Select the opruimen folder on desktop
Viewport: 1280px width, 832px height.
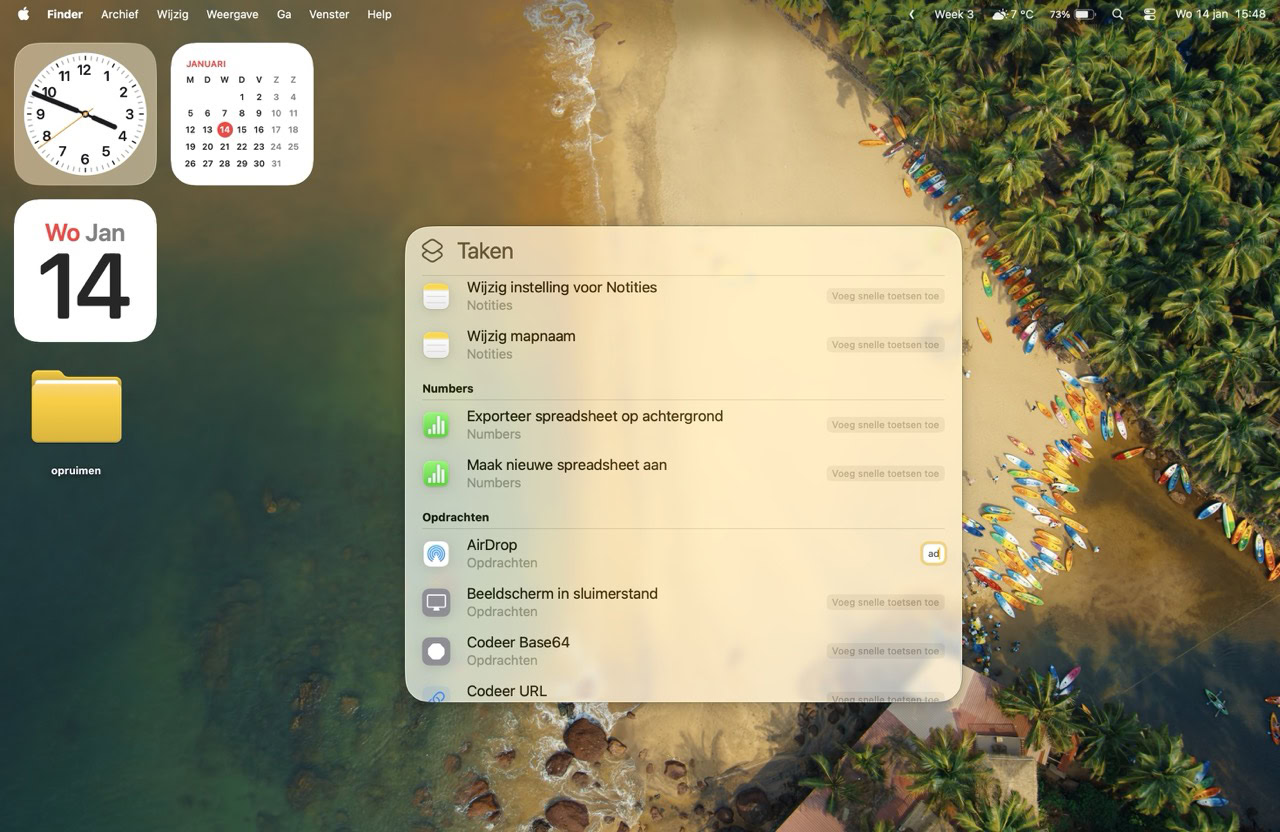(x=76, y=408)
